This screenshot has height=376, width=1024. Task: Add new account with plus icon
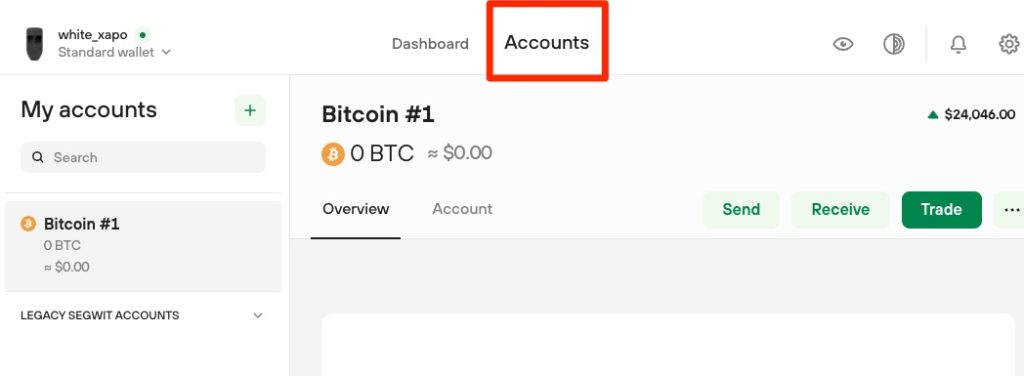(x=249, y=110)
